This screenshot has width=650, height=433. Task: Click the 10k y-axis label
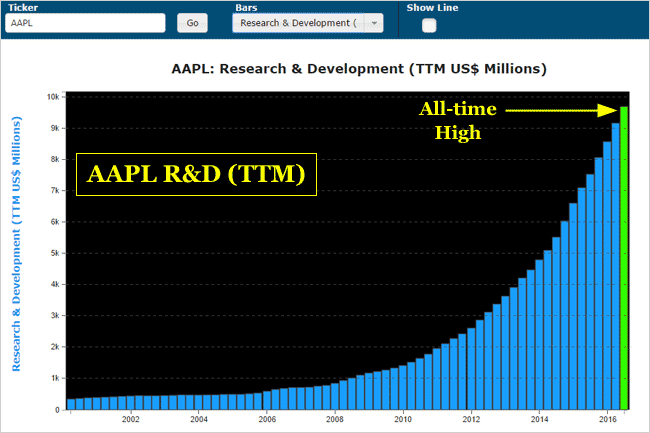pos(53,97)
